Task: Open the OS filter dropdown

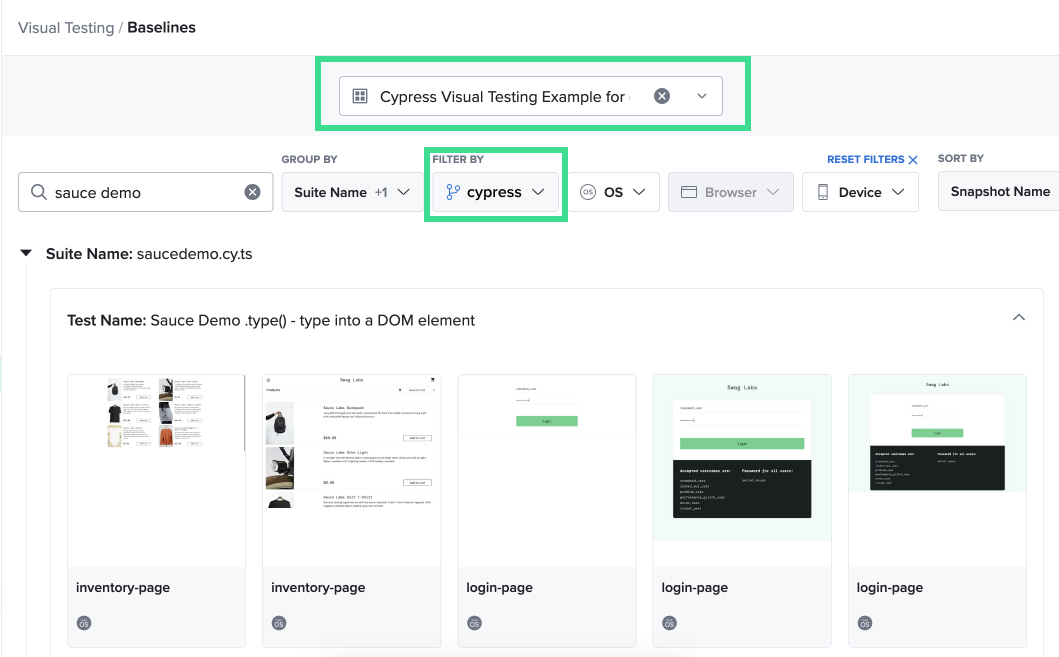Action: click(614, 192)
